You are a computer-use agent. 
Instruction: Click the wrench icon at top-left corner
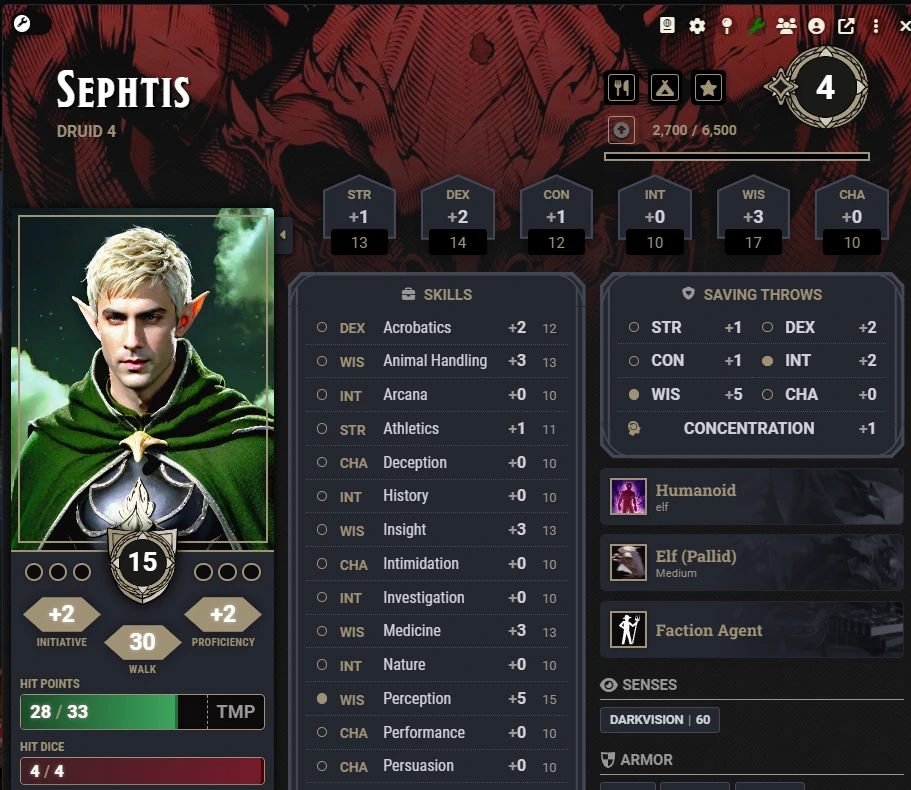(x=22, y=23)
